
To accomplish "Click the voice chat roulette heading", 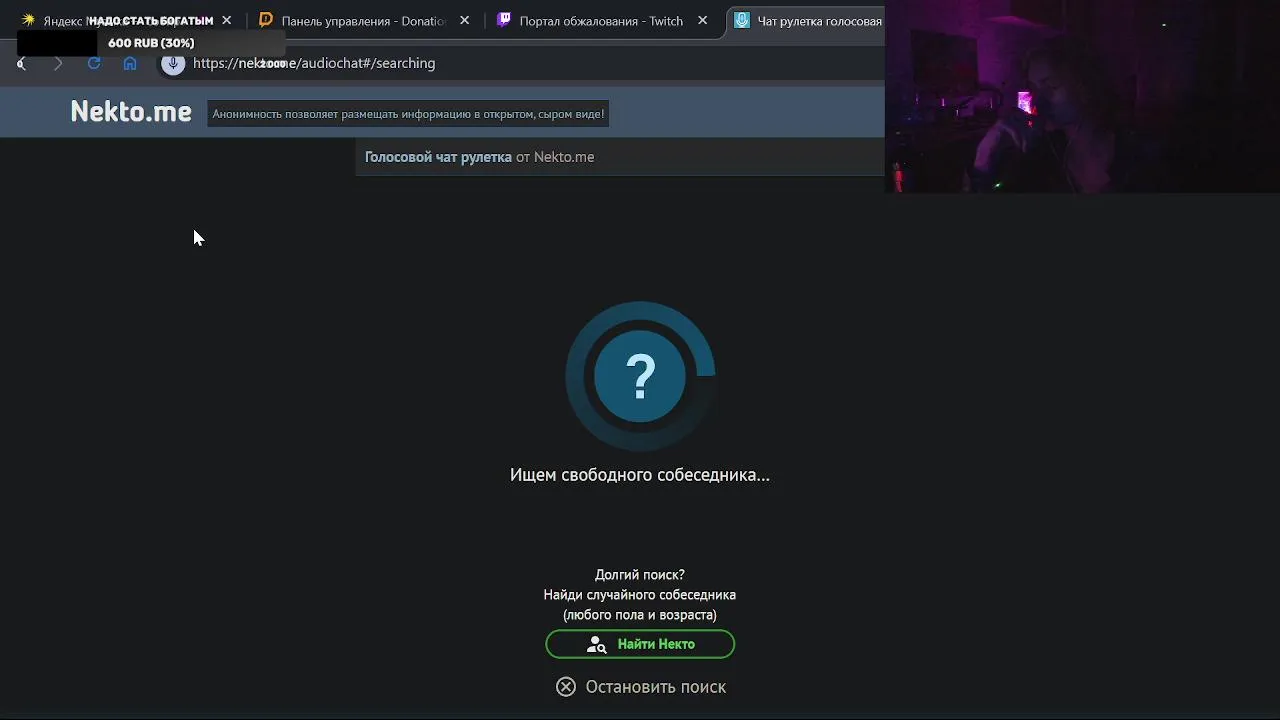I will pos(479,157).
